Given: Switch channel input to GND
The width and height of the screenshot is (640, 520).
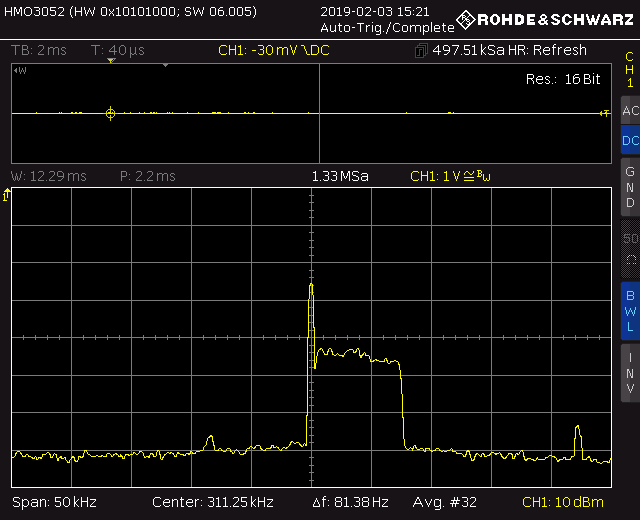Looking at the screenshot, I should point(629,187).
